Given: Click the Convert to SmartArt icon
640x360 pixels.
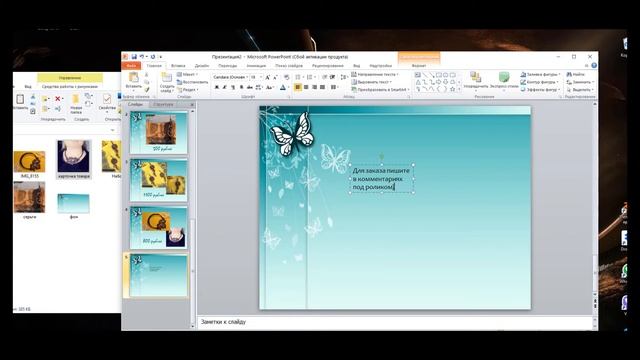Looking at the screenshot, I should pyautogui.click(x=354, y=89).
